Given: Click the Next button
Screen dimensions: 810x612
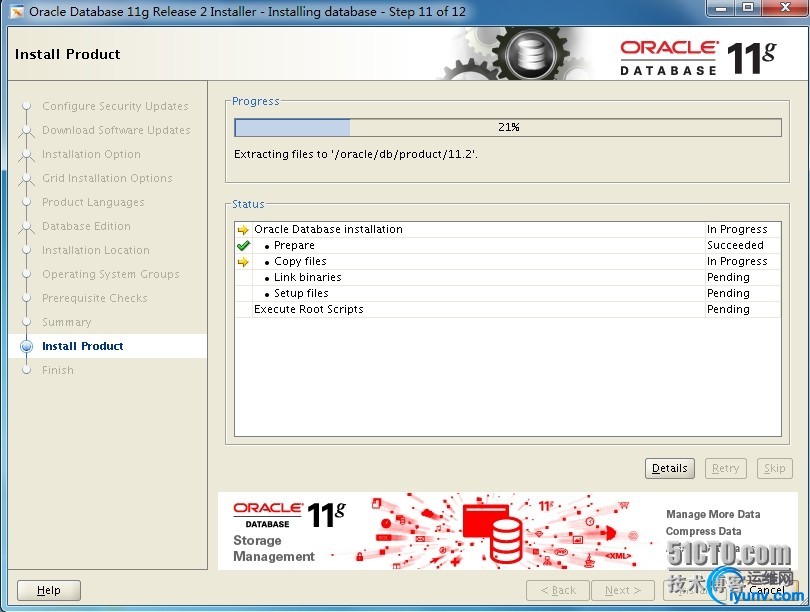Looking at the screenshot, I should click(x=622, y=590).
